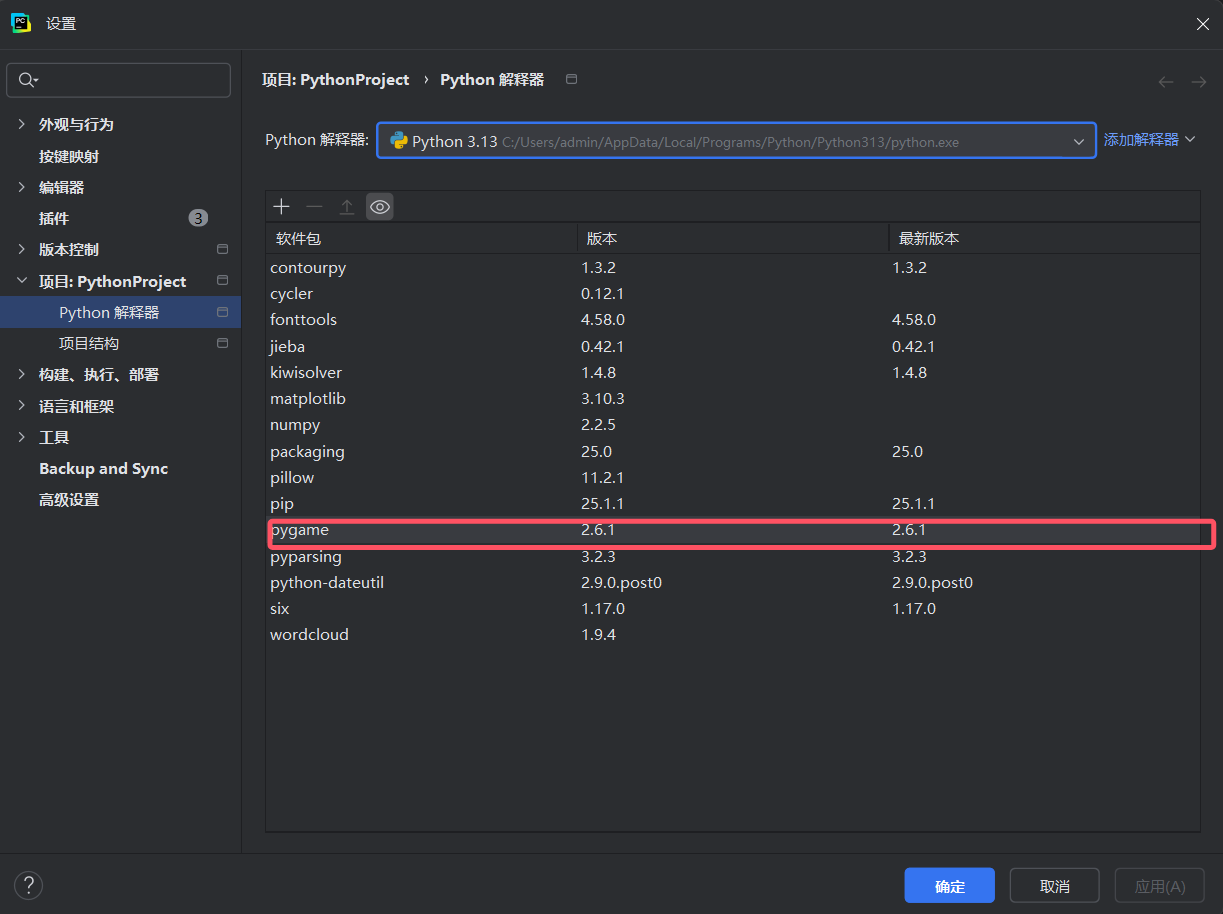Viewport: 1223px width, 914px height.
Task: Click version 11.2.1 of pillow
Action: coord(603,477)
